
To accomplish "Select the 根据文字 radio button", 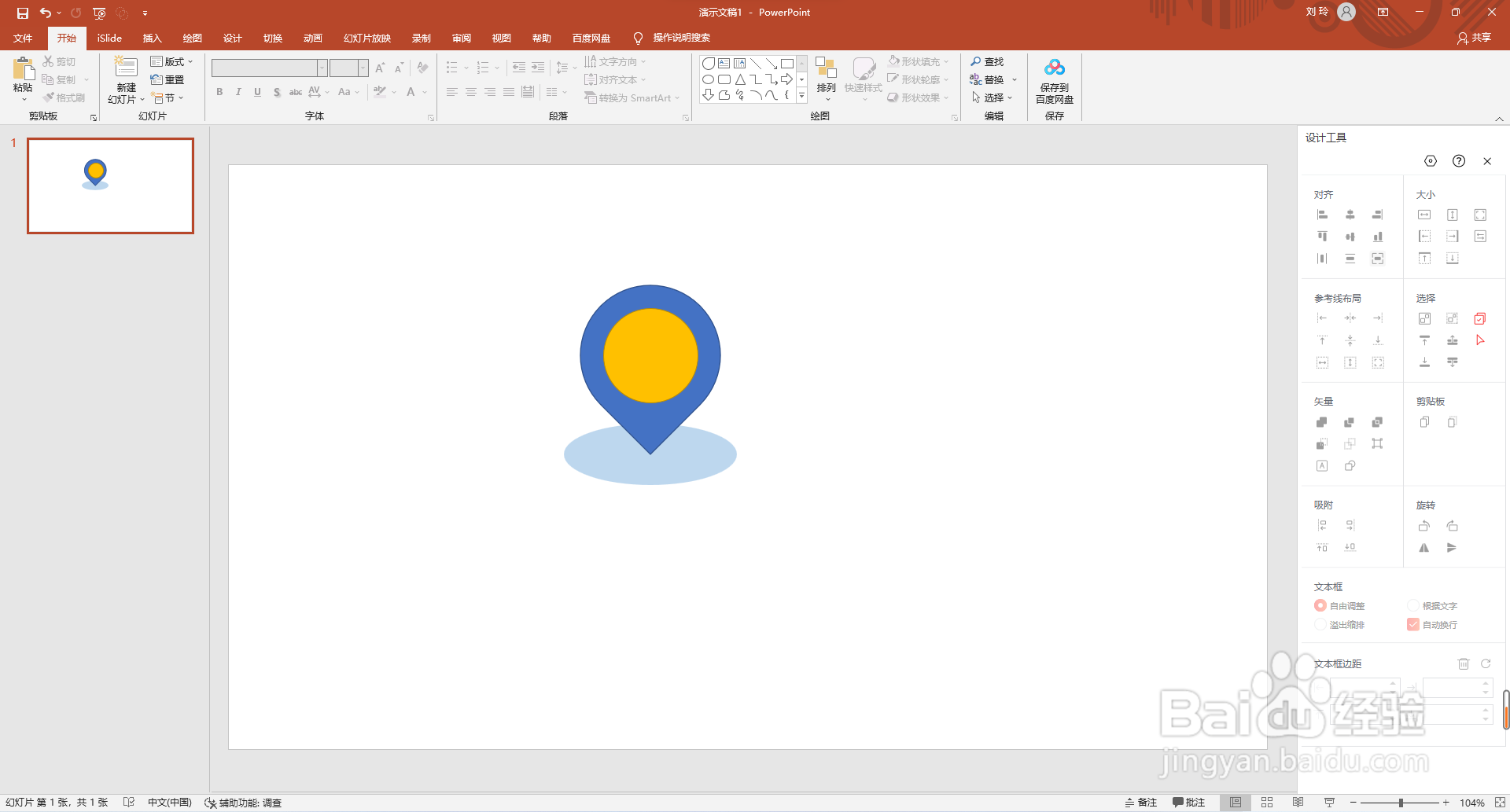I will click(x=1413, y=605).
